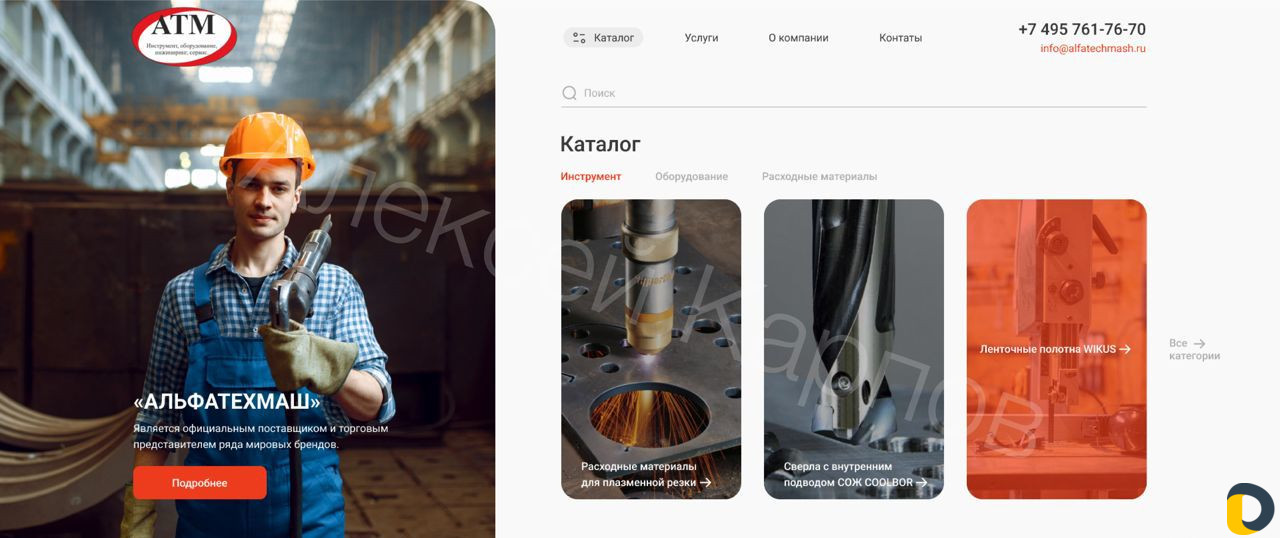Click arrow on plasma cutting consumables card
This screenshot has height=538, width=1280.
(x=706, y=482)
